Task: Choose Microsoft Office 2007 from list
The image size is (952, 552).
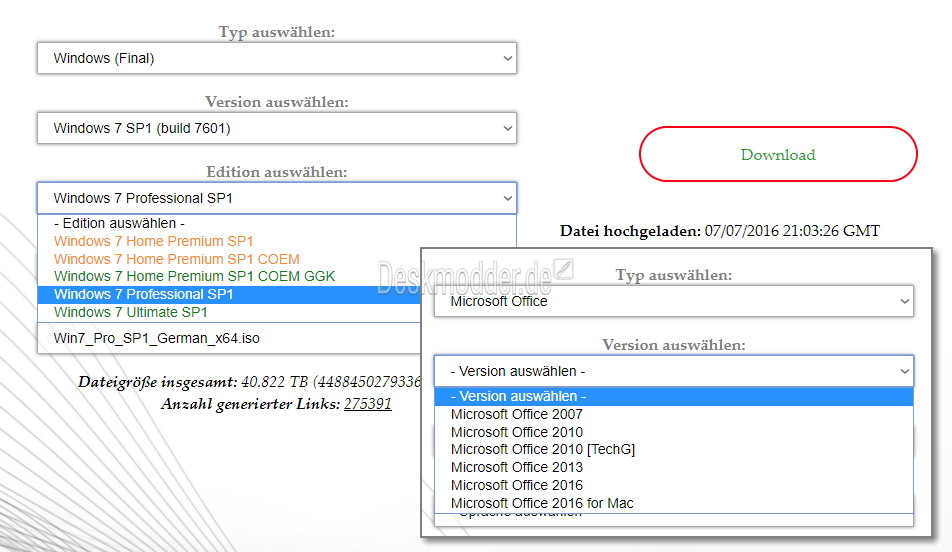Action: pos(674,414)
